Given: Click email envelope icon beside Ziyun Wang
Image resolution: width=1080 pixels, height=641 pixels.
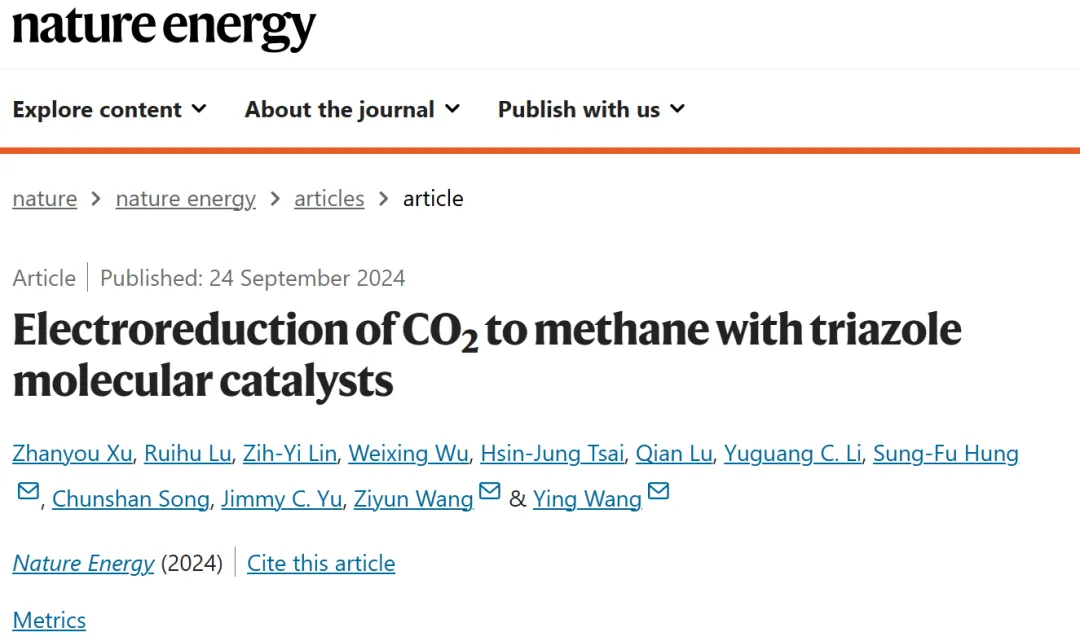Looking at the screenshot, I should coord(490,491).
